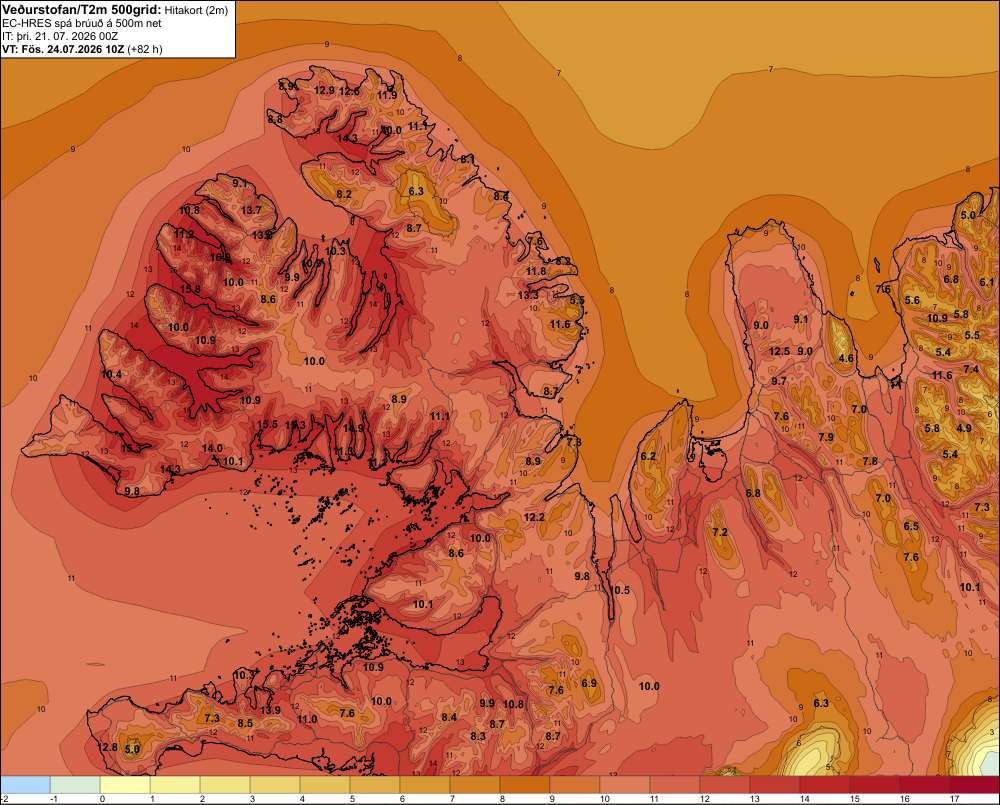Image resolution: width=1000 pixels, height=805 pixels.
Task: Click the temperature value "5.6" on the map
Action: pos(912,300)
